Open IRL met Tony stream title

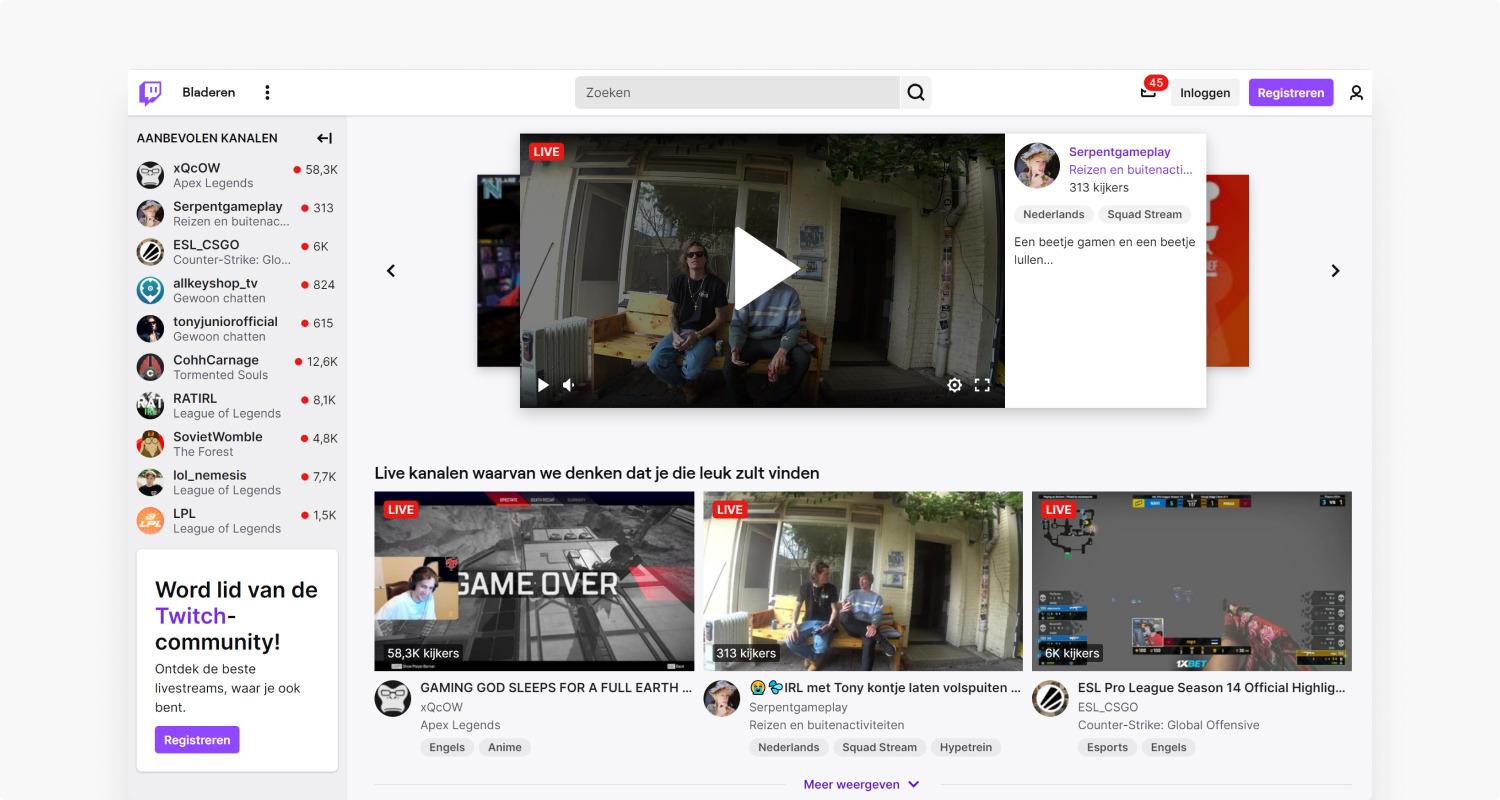click(x=885, y=688)
